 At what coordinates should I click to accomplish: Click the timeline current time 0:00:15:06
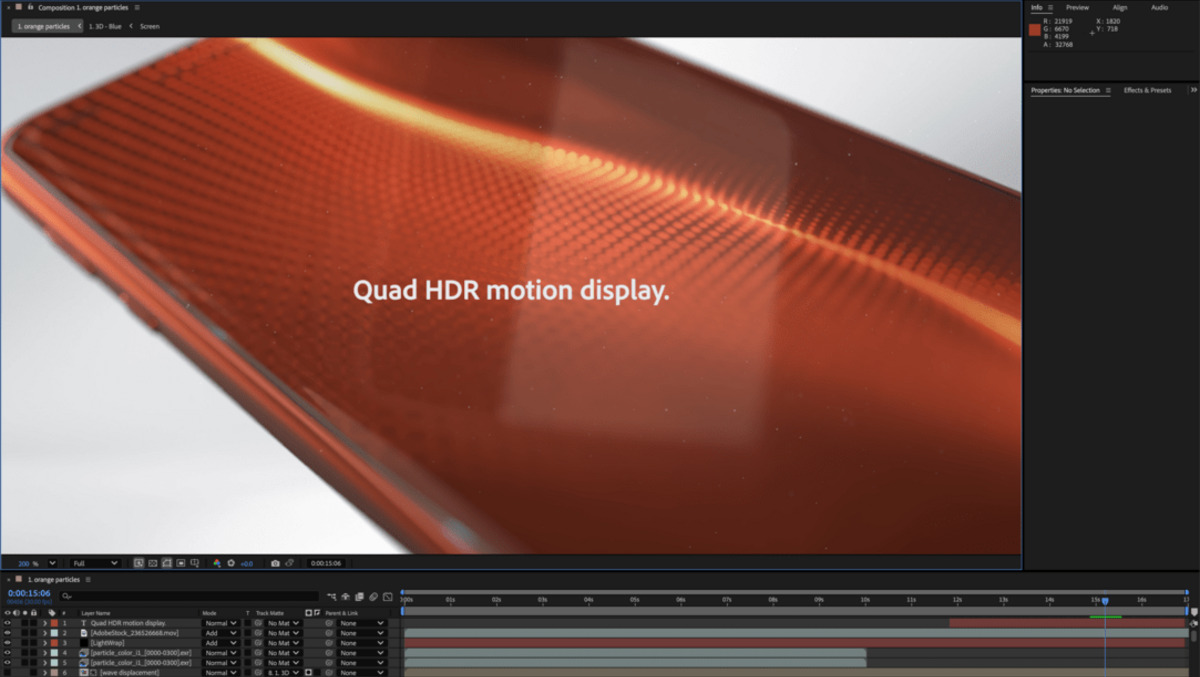(x=29, y=593)
